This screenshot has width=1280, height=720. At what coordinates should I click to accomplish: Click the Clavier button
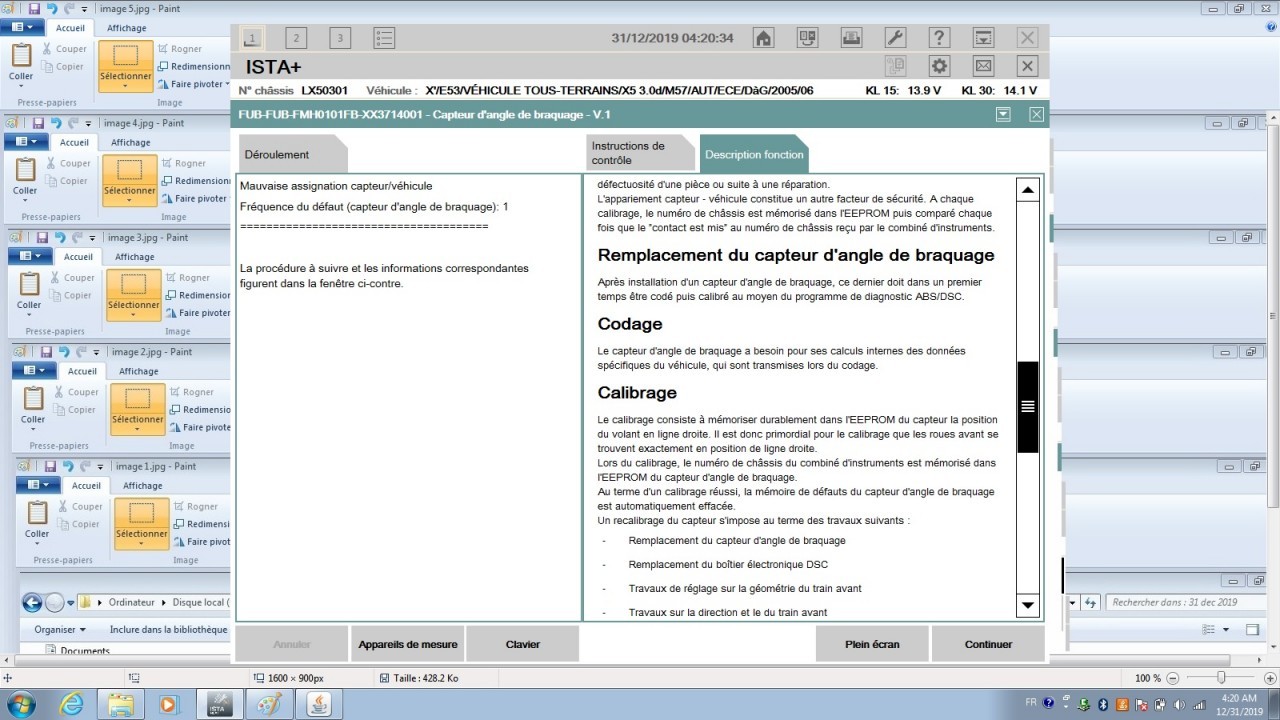(x=523, y=644)
